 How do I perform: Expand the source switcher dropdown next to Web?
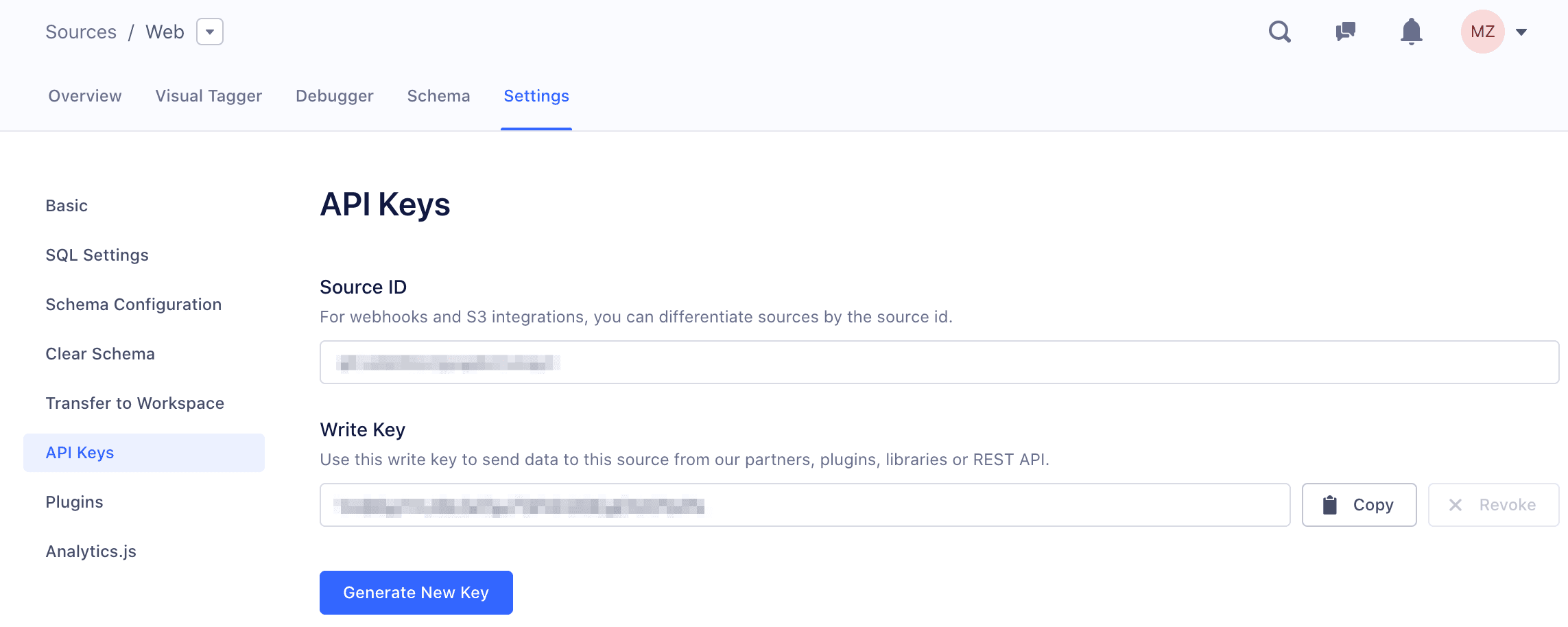(211, 32)
